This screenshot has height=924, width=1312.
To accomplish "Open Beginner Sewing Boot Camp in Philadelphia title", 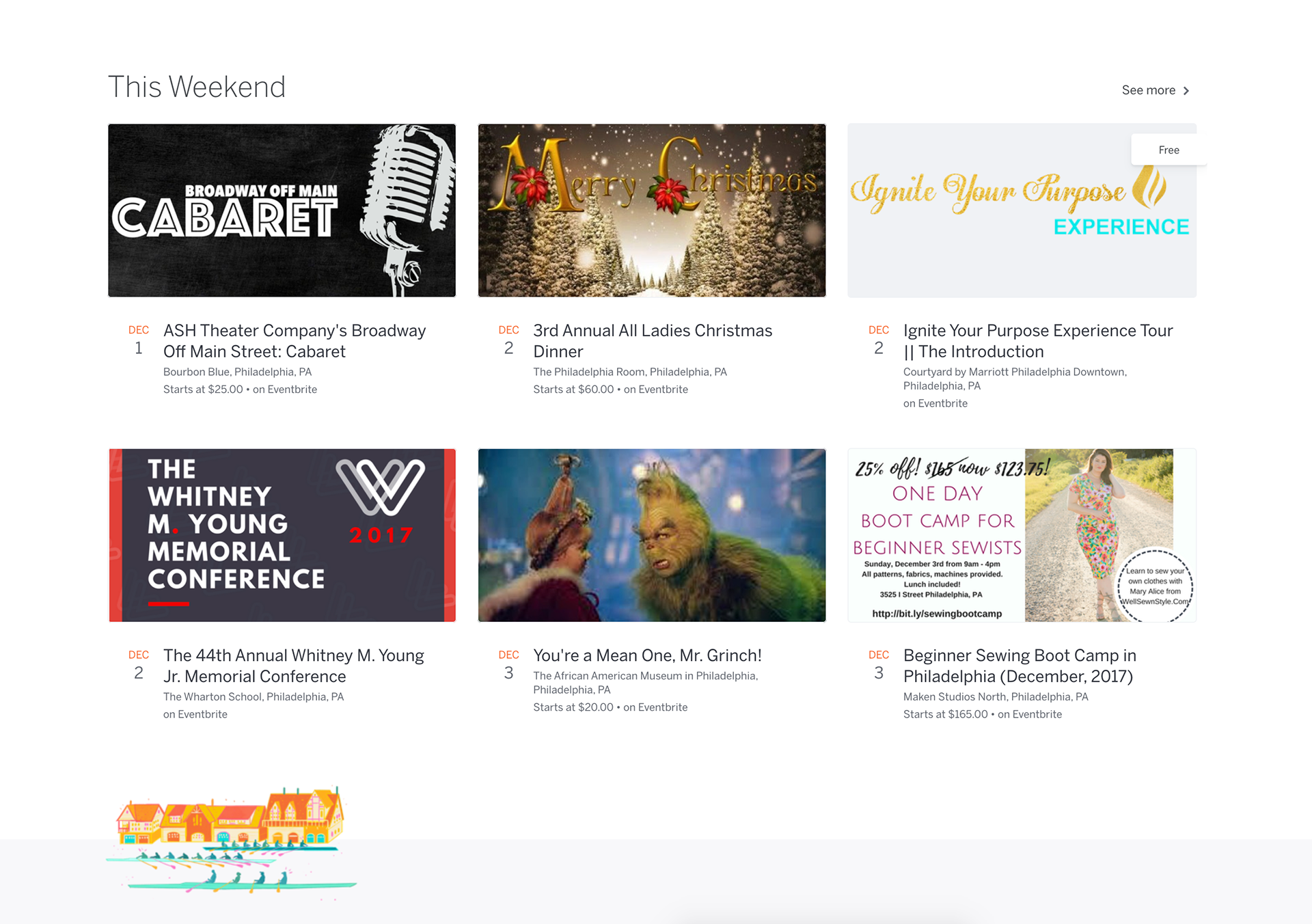I will tap(1019, 666).
